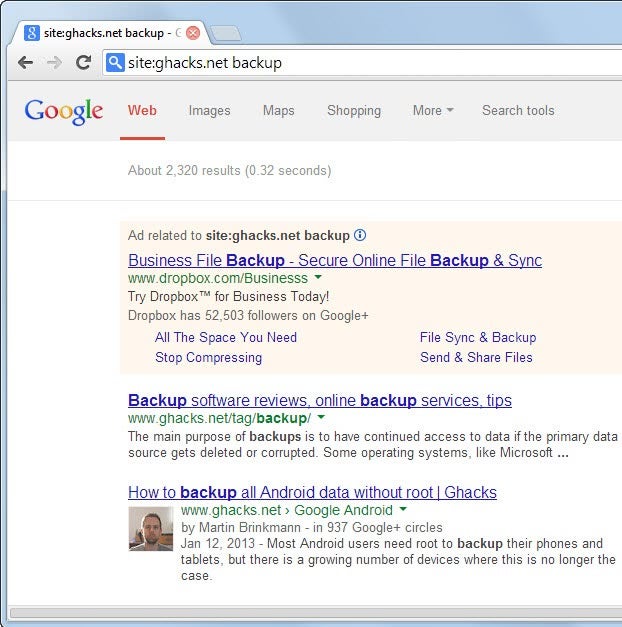Click the address bar with site:ghacks.net backup
Viewport: 622px width, 627px height.
[x=362, y=63]
